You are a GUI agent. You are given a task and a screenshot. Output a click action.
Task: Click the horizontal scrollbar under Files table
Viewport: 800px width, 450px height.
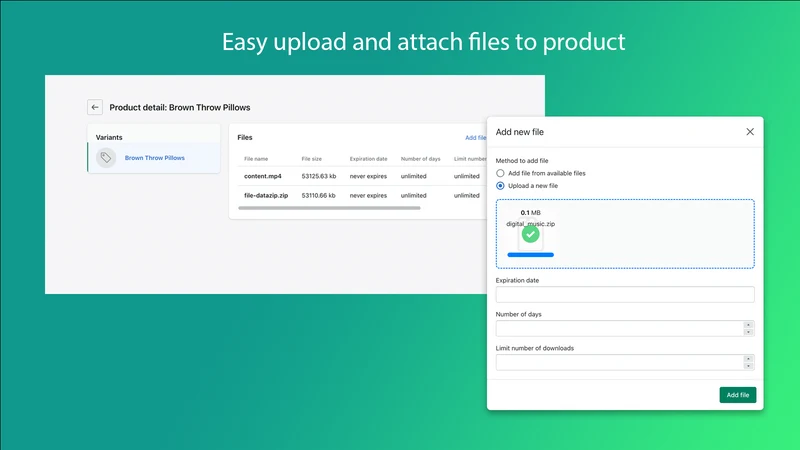330,208
